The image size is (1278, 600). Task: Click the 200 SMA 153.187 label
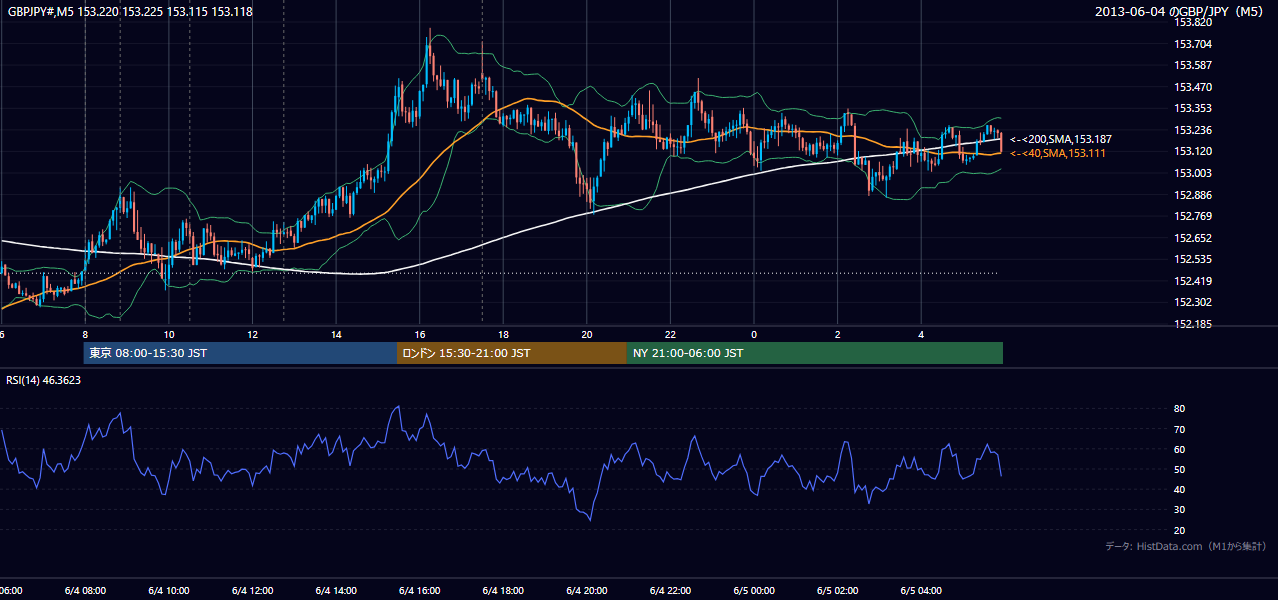(1061, 139)
